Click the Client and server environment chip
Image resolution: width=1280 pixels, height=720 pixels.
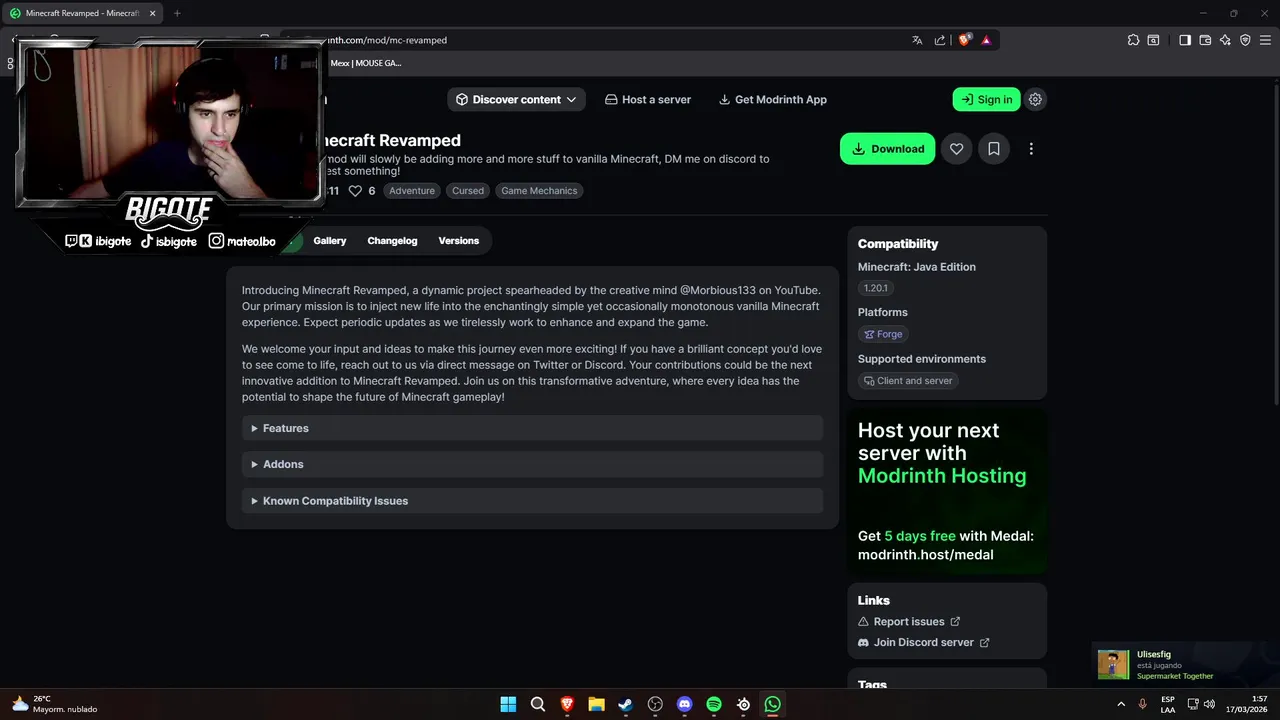point(908,381)
